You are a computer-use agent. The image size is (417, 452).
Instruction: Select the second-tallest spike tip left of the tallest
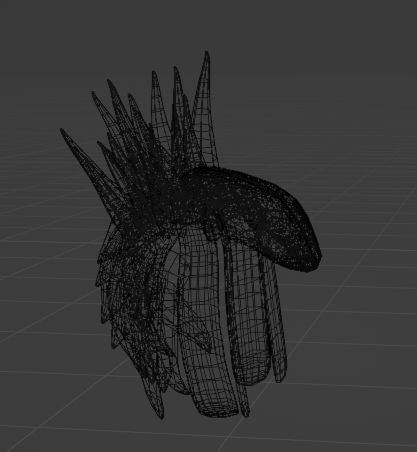175,69
